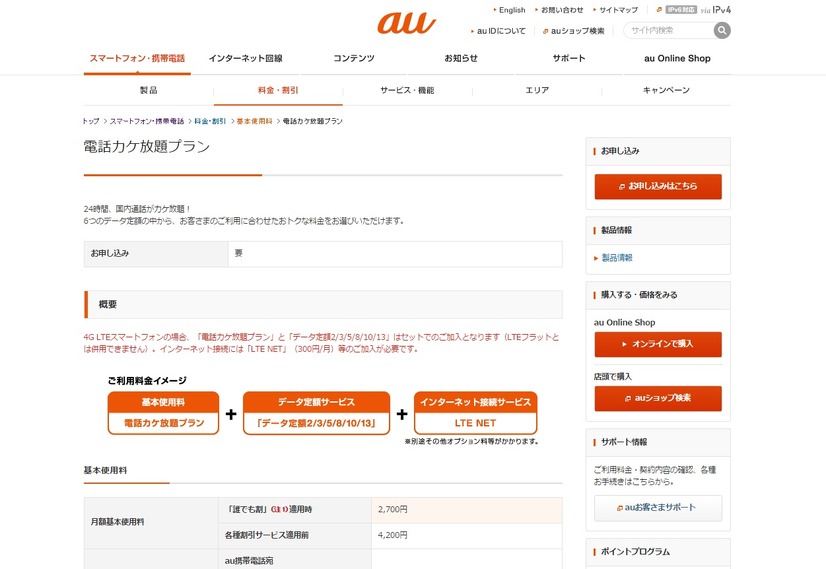
Task: Click the スマートフォン・携帯電話 breadcrumb
Action: [x=146, y=121]
